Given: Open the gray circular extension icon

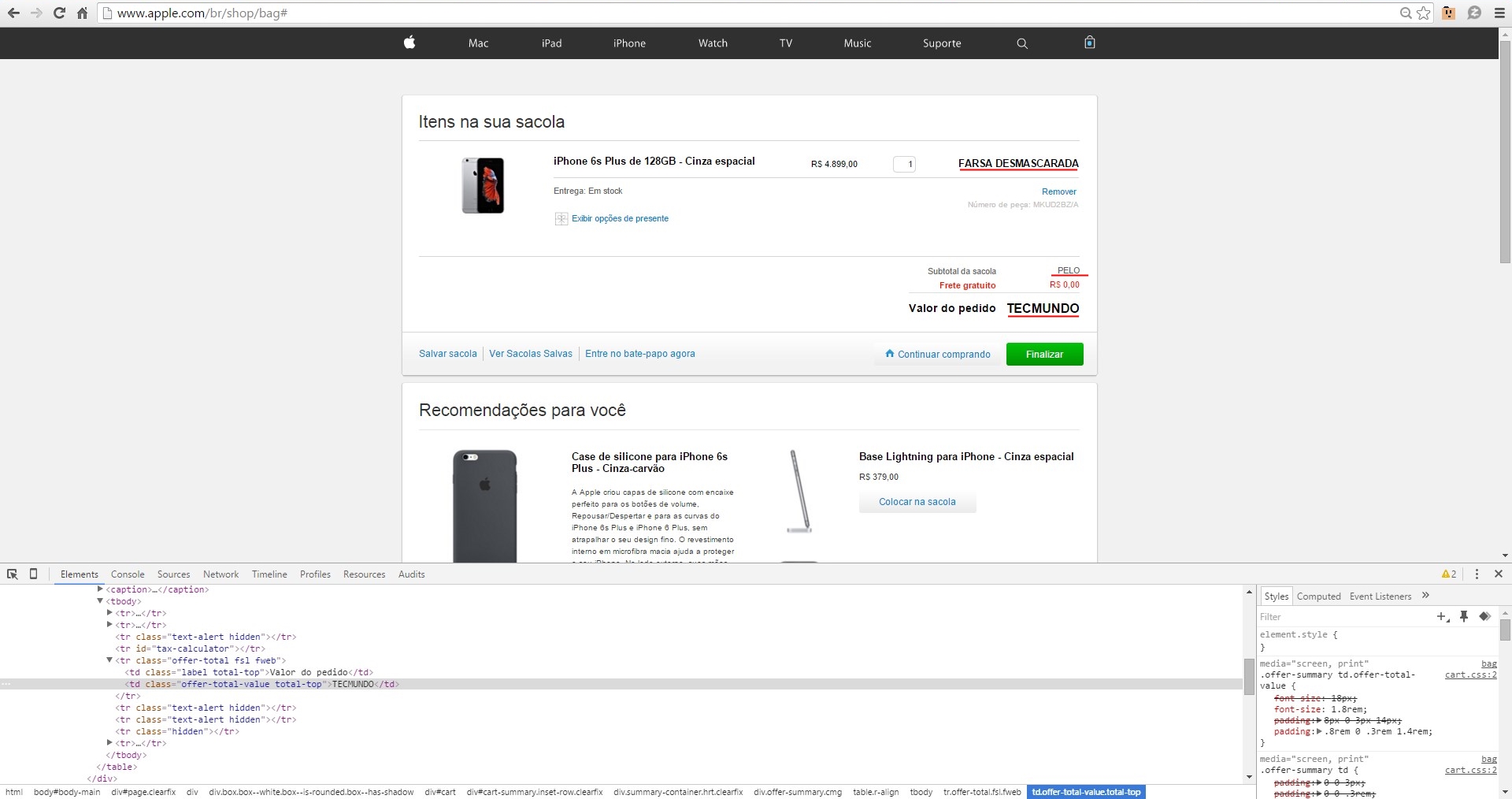Looking at the screenshot, I should 1474,13.
